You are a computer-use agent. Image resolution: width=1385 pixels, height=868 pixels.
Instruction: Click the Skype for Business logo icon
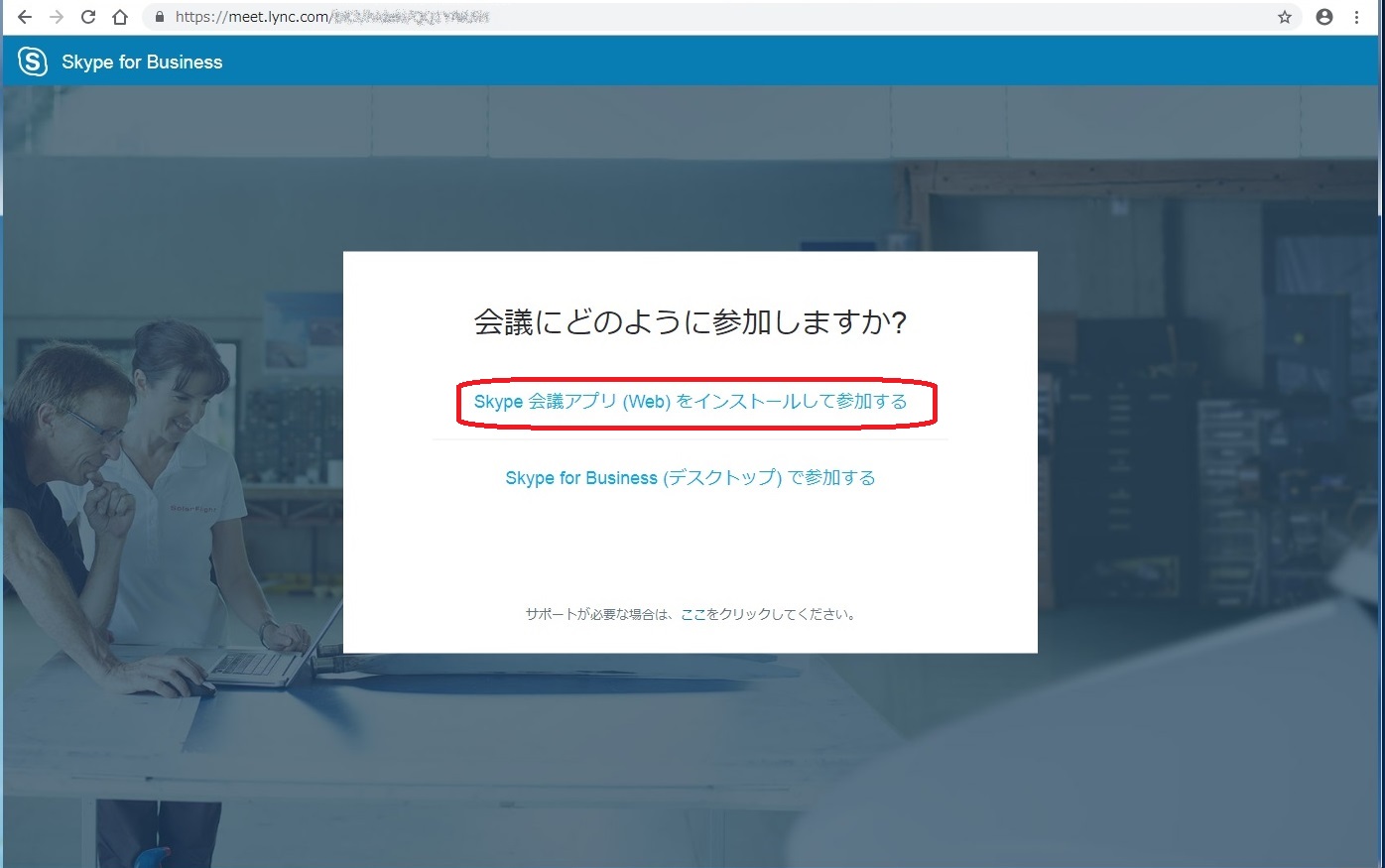[x=33, y=62]
